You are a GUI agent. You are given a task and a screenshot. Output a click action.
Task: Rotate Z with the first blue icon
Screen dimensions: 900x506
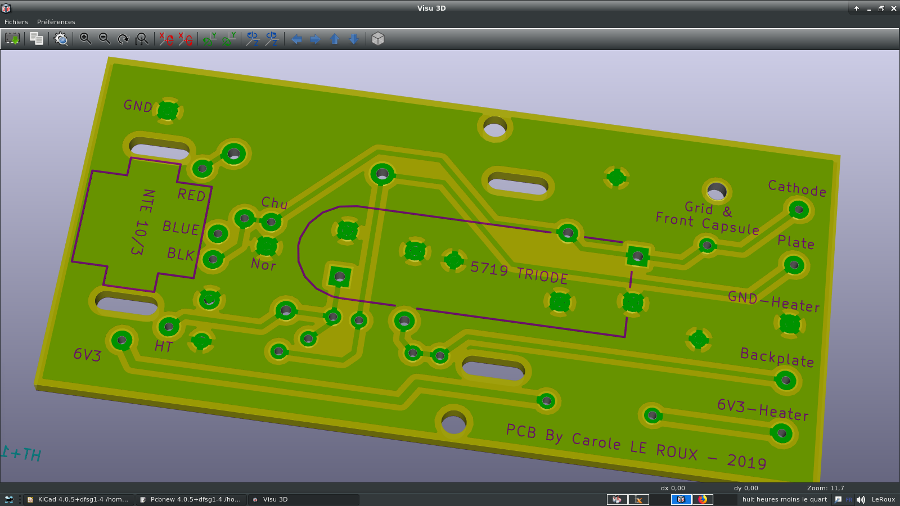click(252, 39)
